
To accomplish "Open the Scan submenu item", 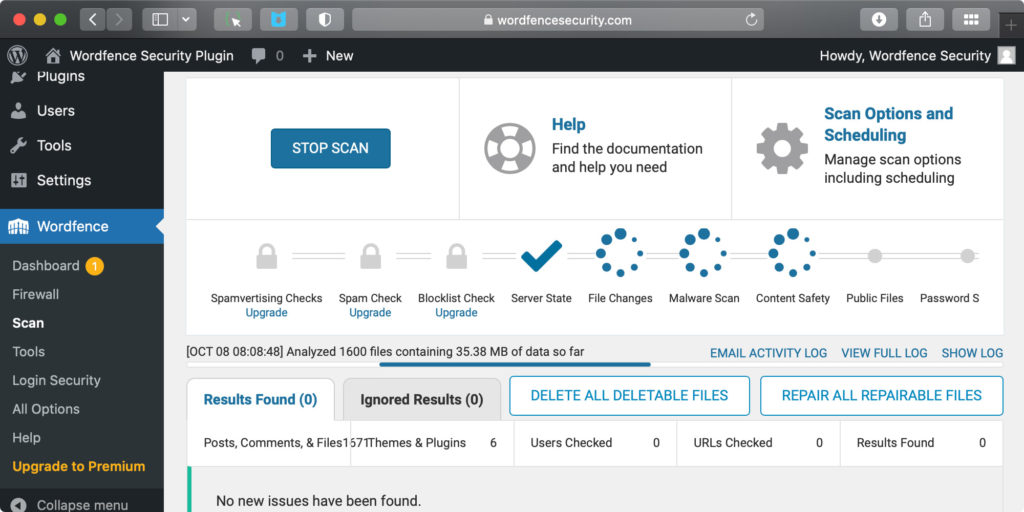I will 28,323.
